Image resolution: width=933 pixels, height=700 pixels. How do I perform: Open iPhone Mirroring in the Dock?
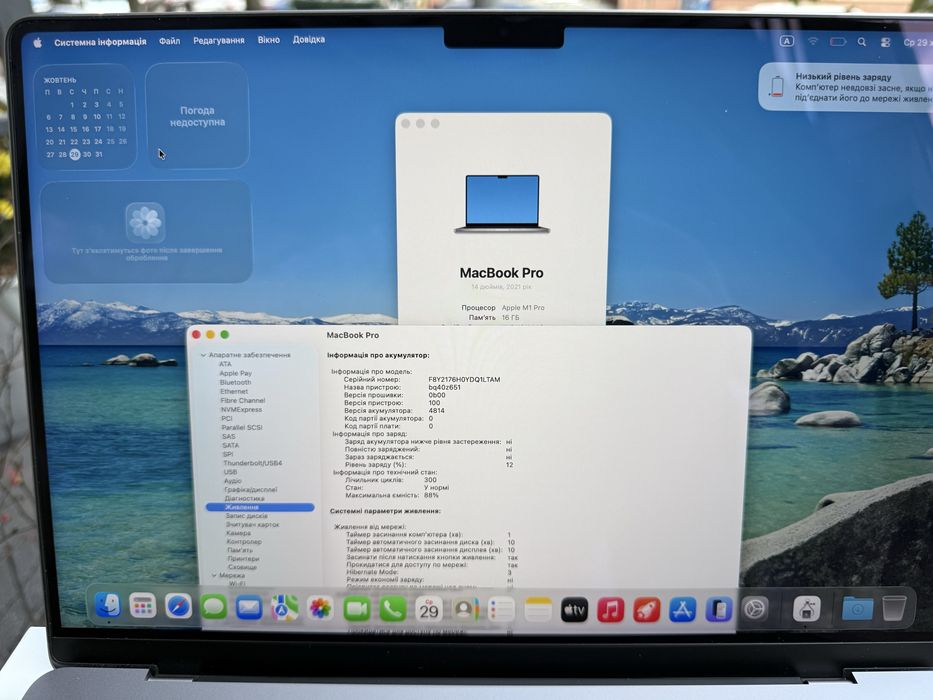[x=719, y=610]
